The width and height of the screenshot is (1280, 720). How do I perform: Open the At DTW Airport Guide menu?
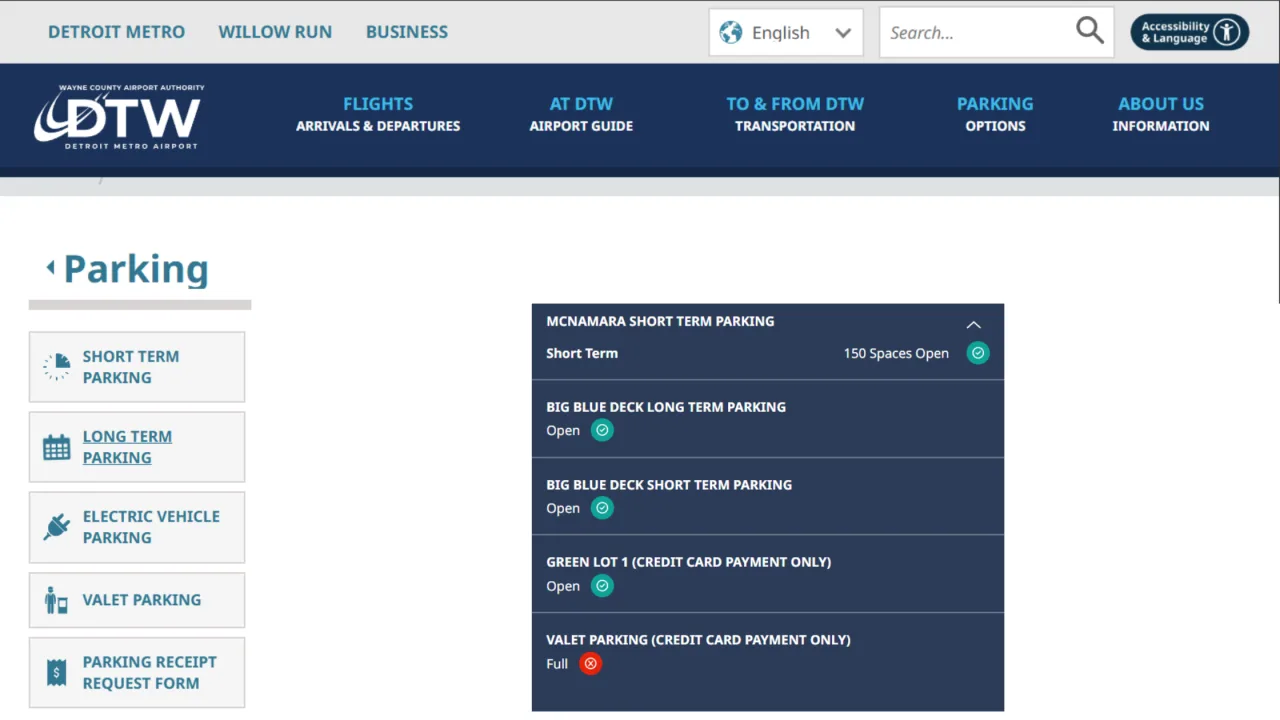tap(581, 114)
